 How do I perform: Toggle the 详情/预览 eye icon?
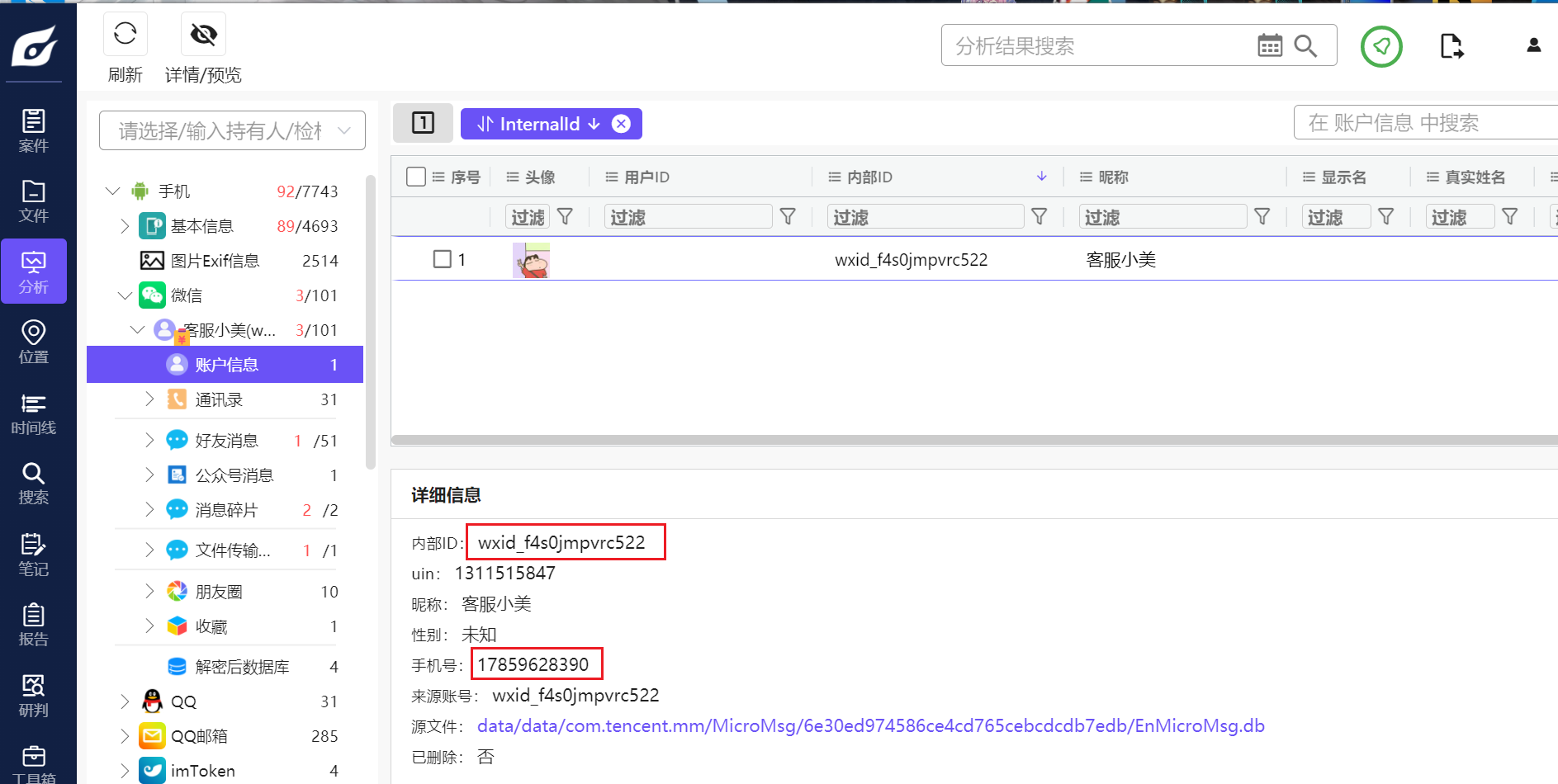[203, 34]
